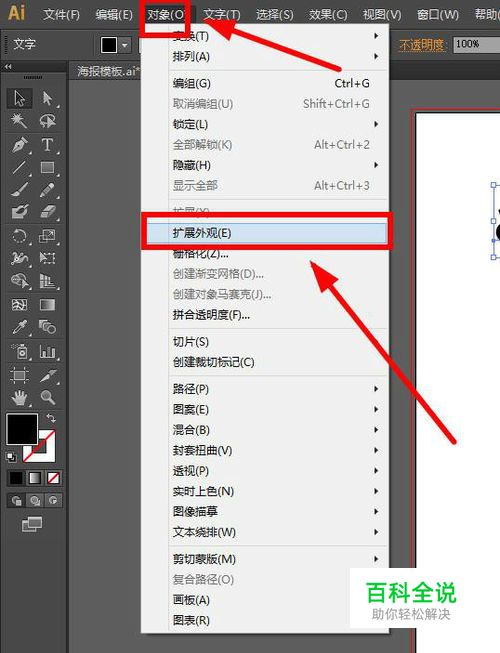Change the screen mode button
This screenshot has height=653, width=500.
click(x=32, y=524)
